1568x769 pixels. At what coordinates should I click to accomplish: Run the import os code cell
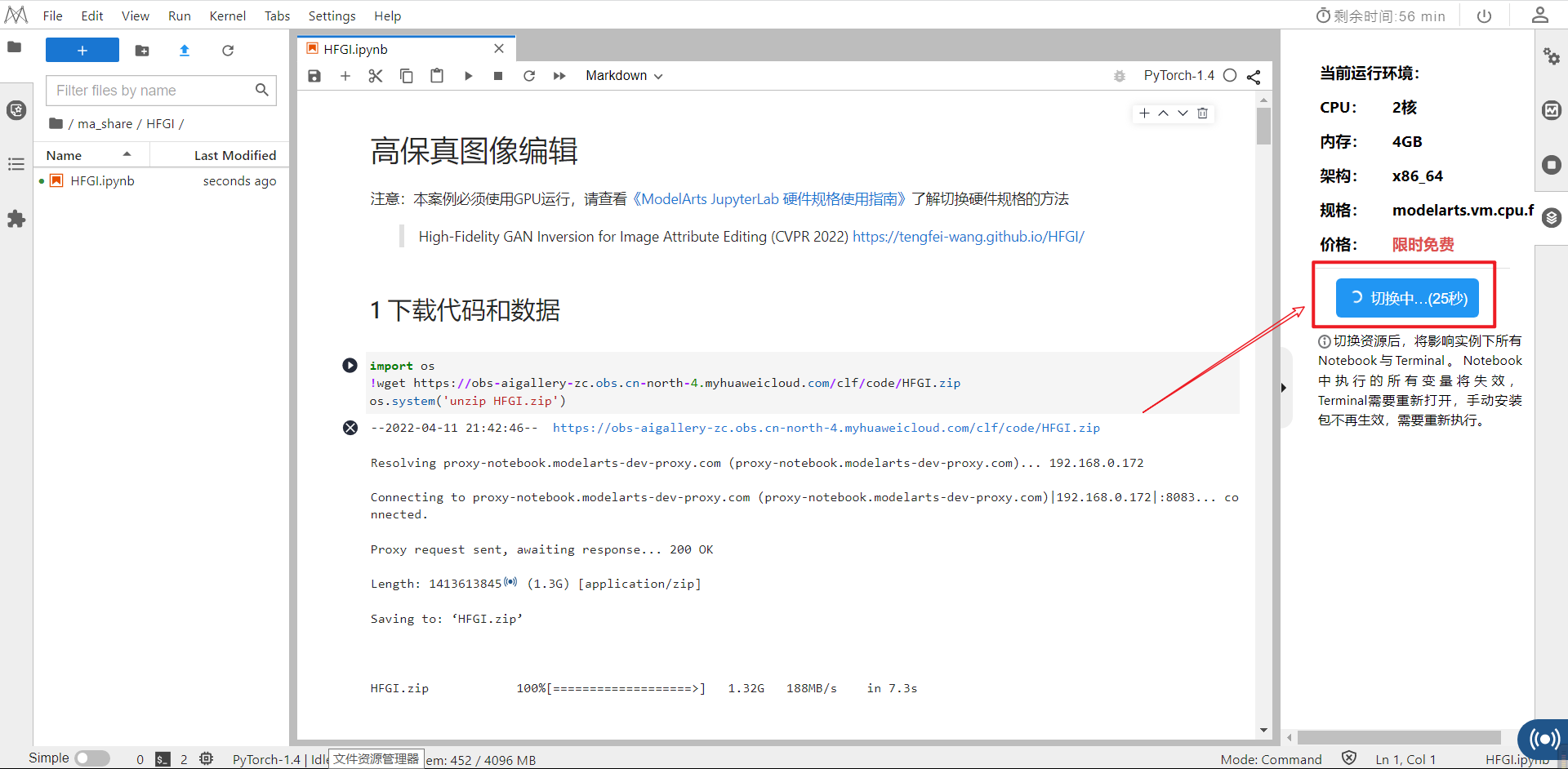click(350, 365)
